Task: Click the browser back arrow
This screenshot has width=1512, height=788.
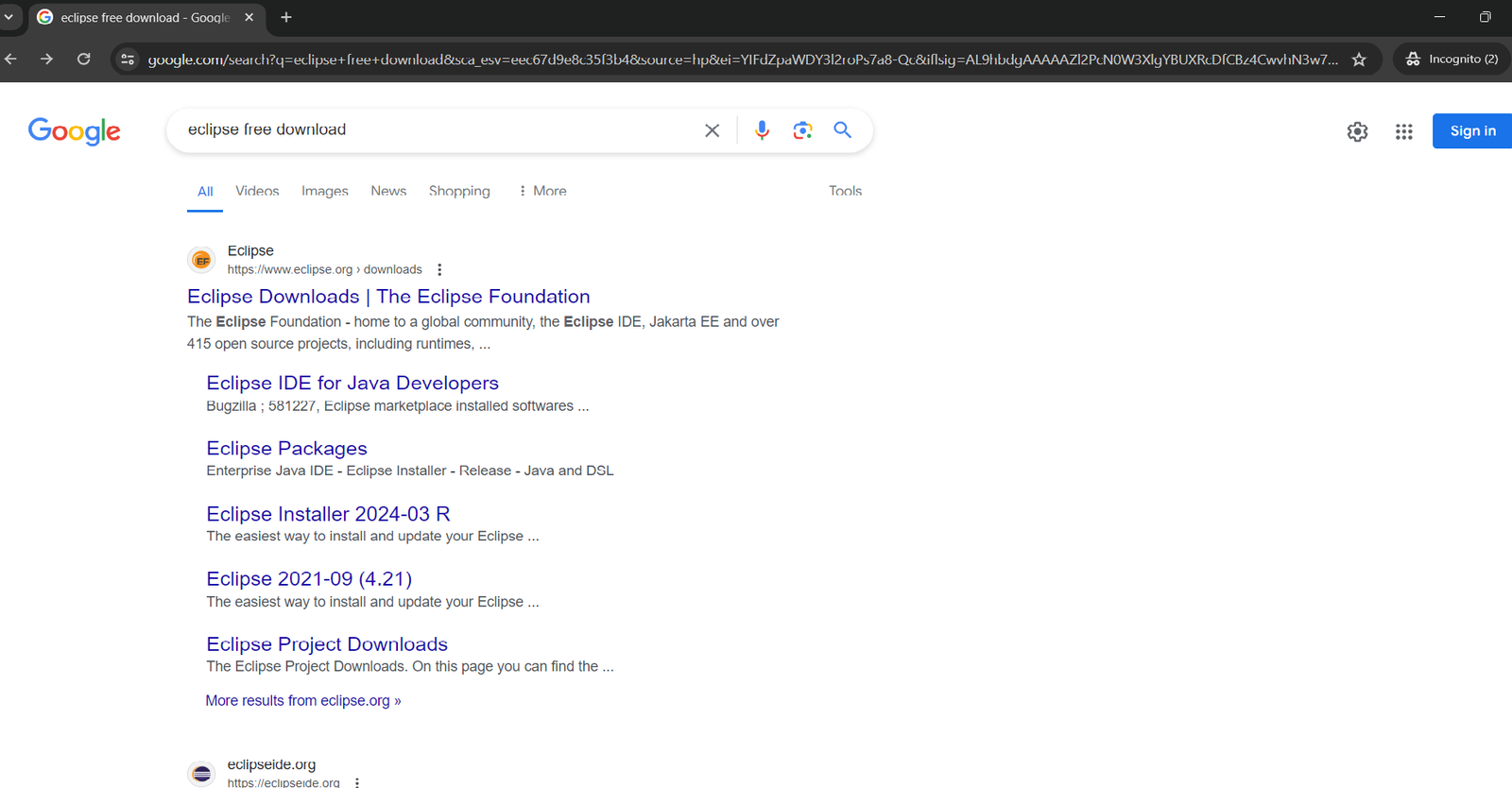Action: click(x=11, y=59)
